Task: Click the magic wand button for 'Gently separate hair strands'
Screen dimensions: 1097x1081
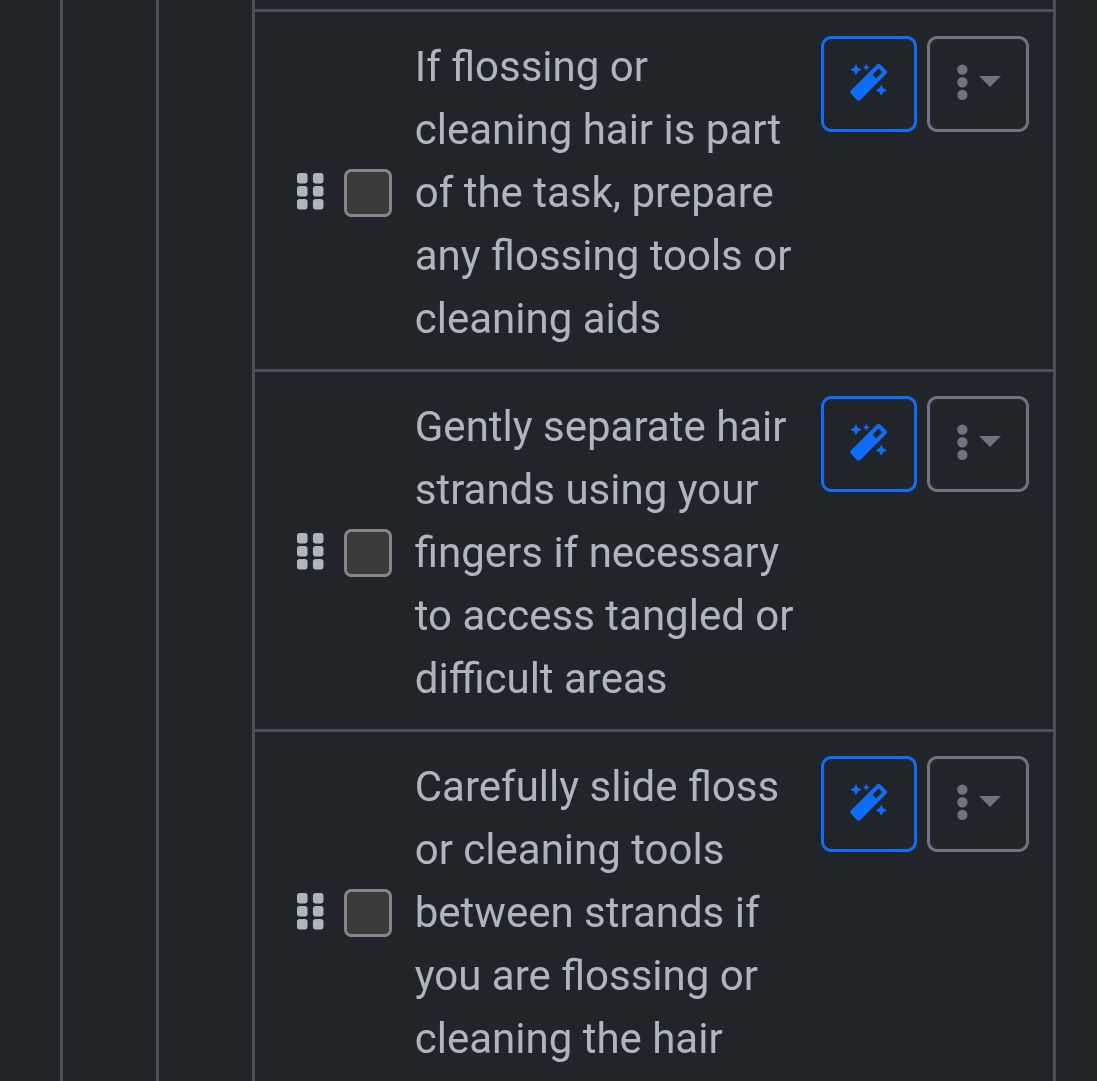Action: [x=868, y=444]
